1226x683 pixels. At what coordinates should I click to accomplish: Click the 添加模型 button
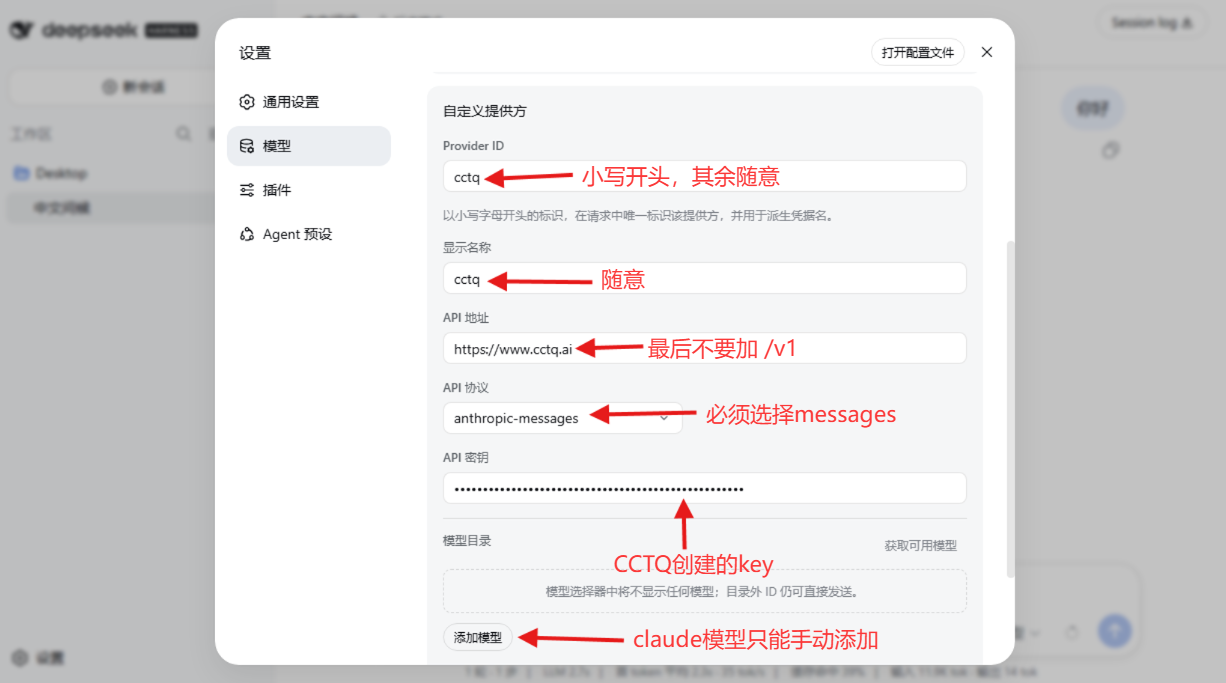coord(478,637)
